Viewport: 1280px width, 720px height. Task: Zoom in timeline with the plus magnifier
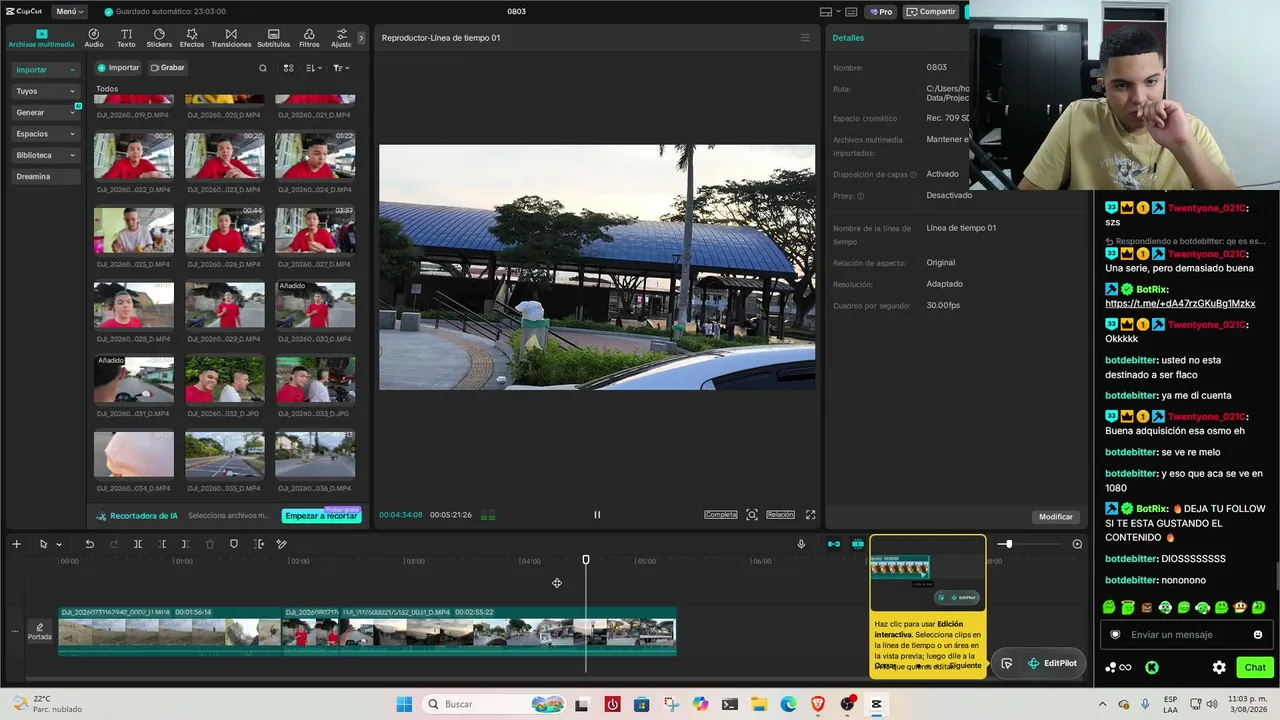pyautogui.click(x=1077, y=544)
